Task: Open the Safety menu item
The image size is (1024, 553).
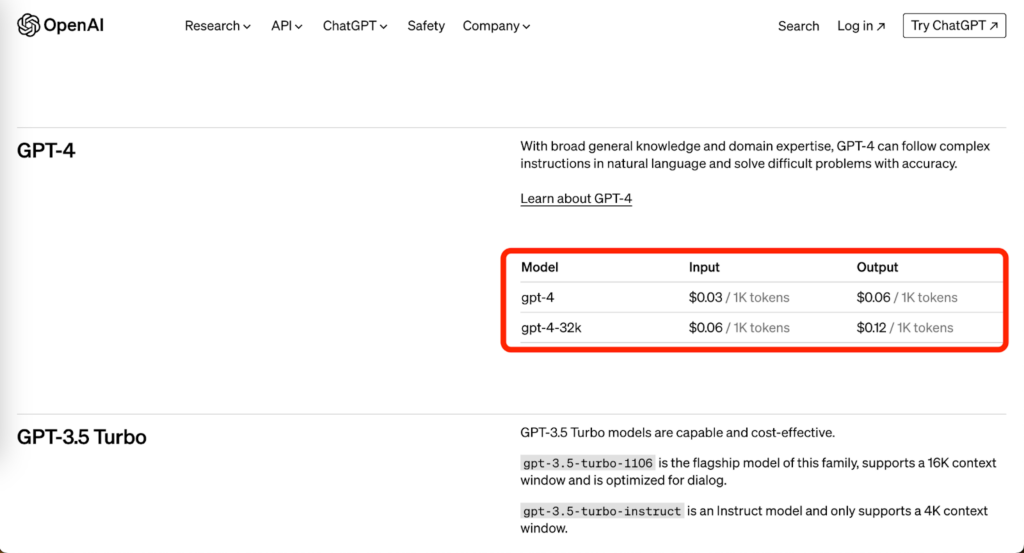Action: coord(426,26)
